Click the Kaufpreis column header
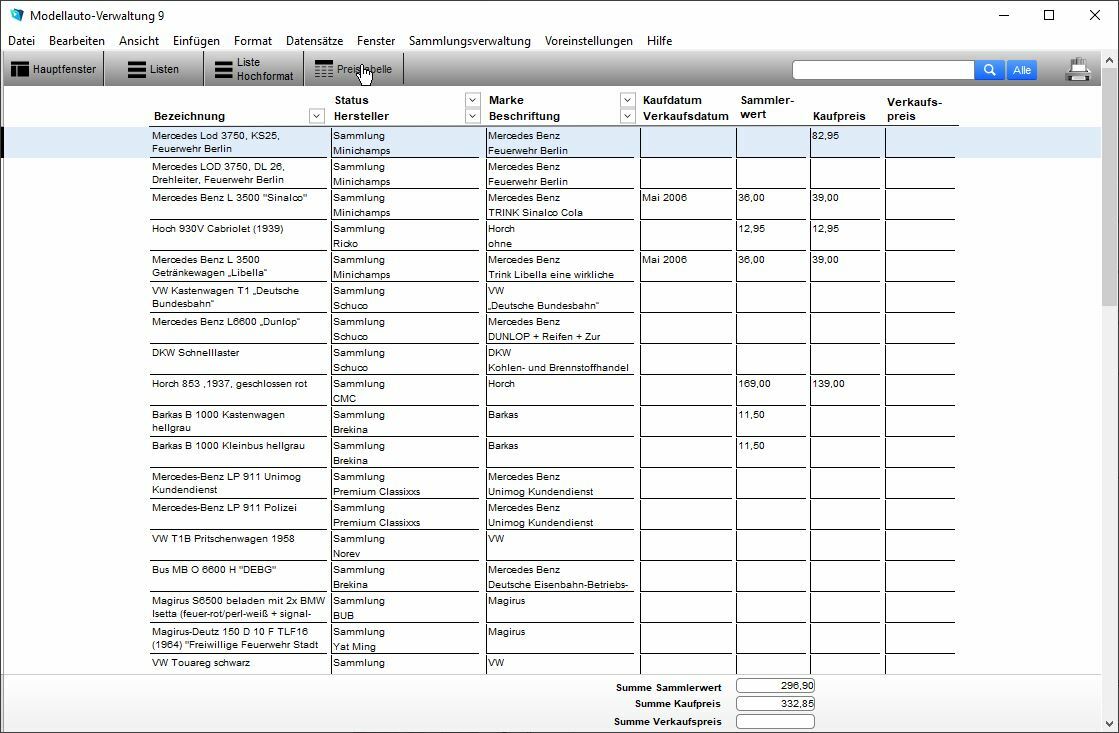This screenshot has width=1119, height=733. [x=839, y=116]
